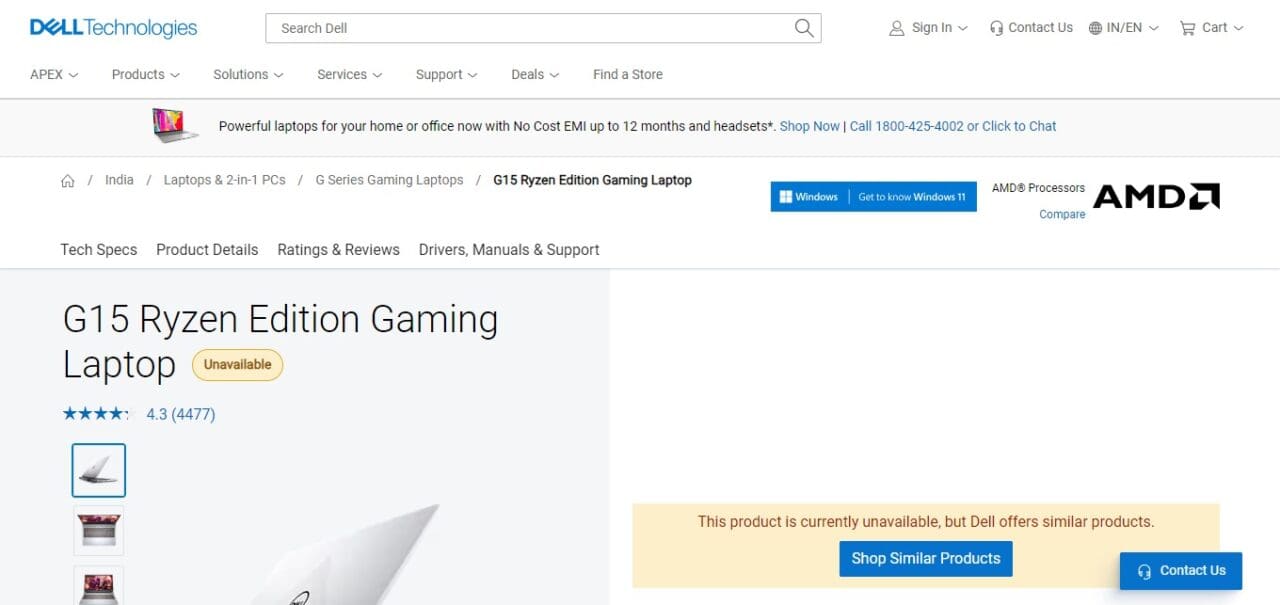Click Call 1800-425-4002 or Click to Chat
Image resolution: width=1280 pixels, height=605 pixels.
click(953, 126)
